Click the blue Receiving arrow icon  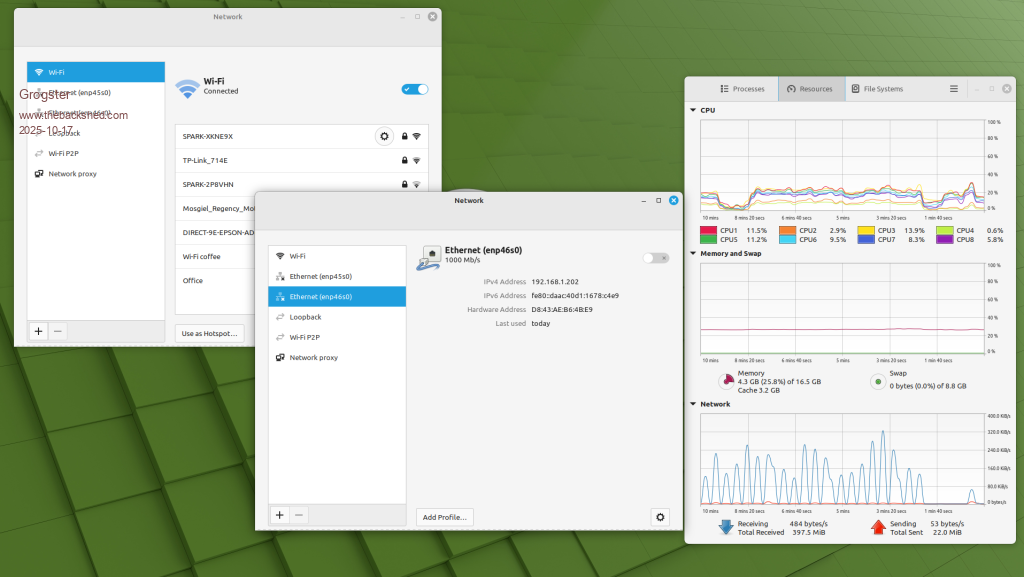[725, 527]
